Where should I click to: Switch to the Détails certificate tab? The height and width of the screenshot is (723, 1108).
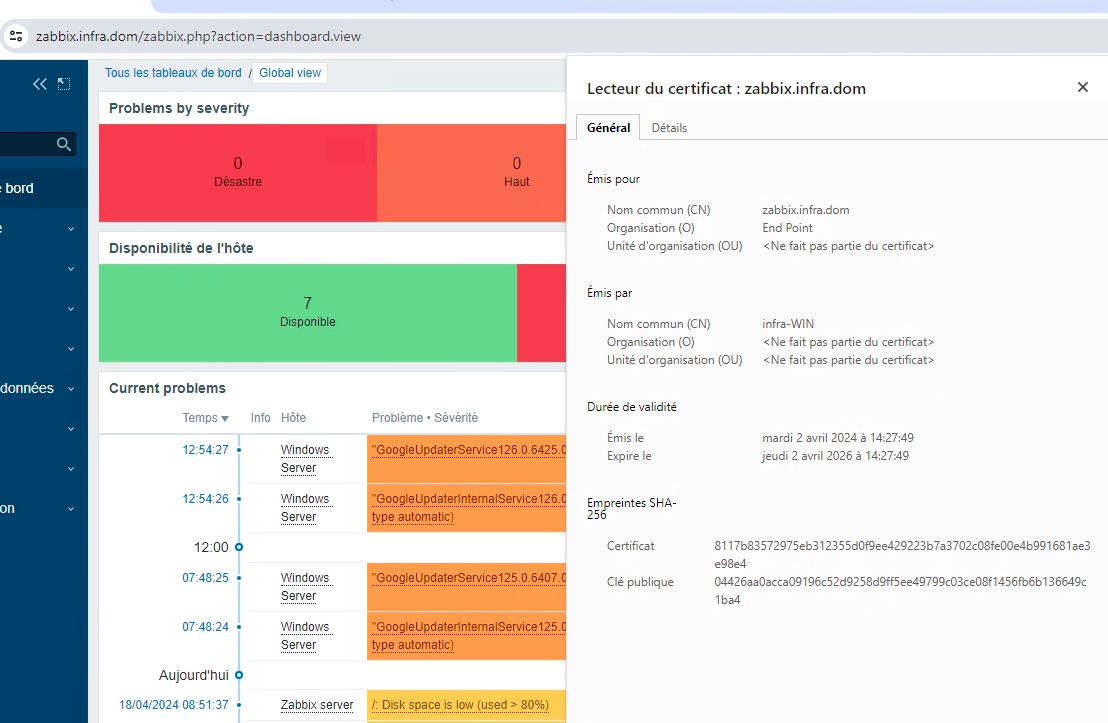coord(669,128)
